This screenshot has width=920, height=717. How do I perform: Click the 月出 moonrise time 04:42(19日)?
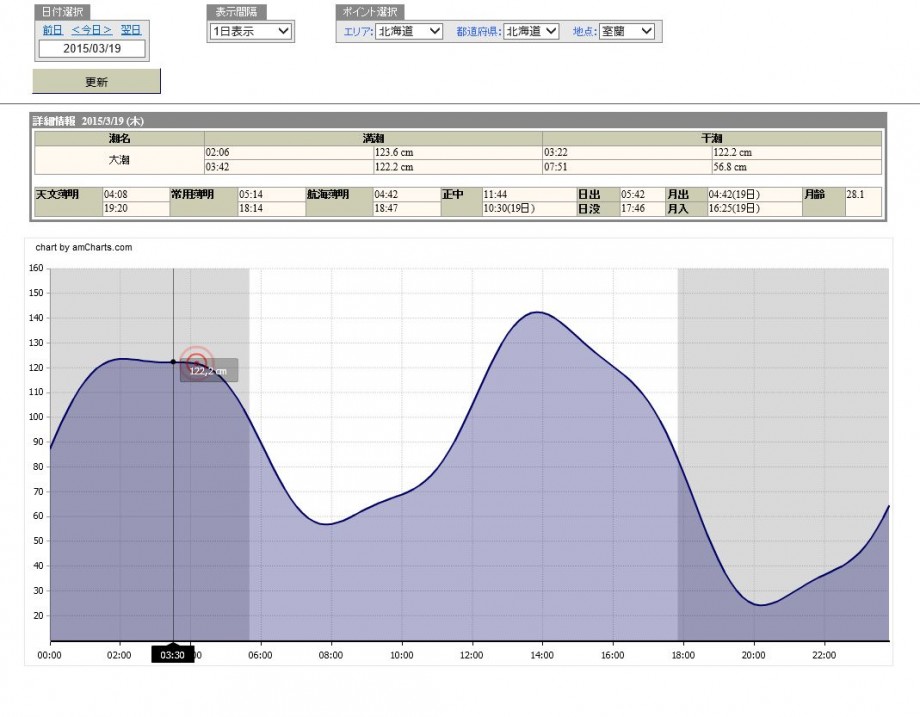coord(734,194)
